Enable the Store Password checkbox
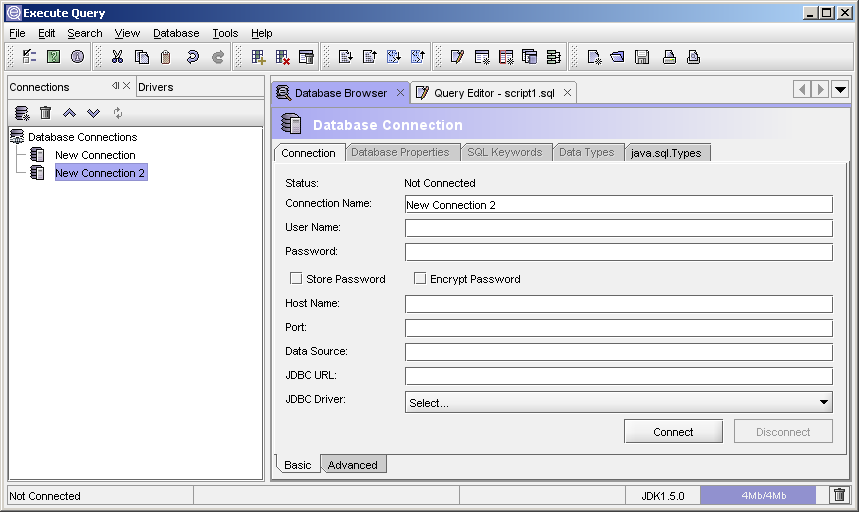 pos(296,279)
